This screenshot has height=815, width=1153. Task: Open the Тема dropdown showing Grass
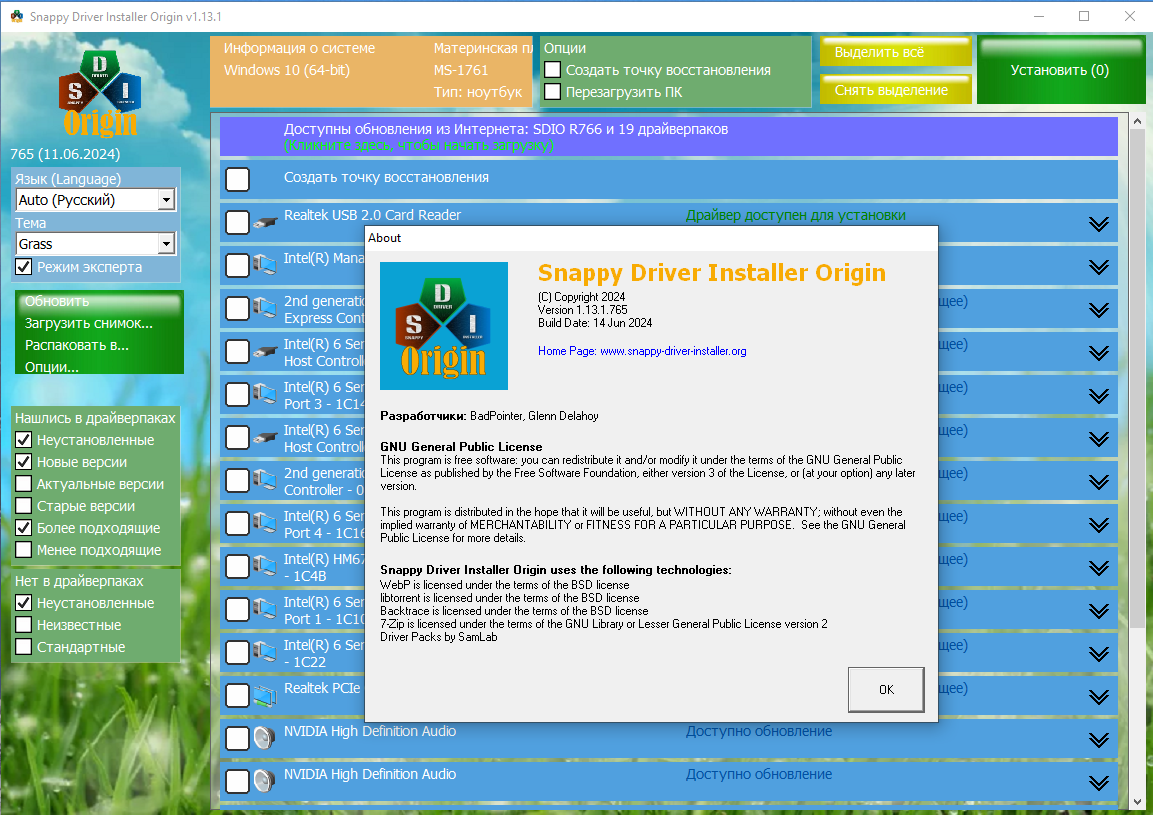point(96,243)
